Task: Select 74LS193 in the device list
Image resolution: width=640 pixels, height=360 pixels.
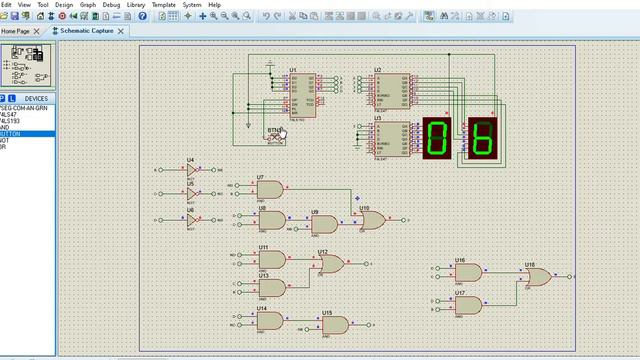Action: click(27, 121)
